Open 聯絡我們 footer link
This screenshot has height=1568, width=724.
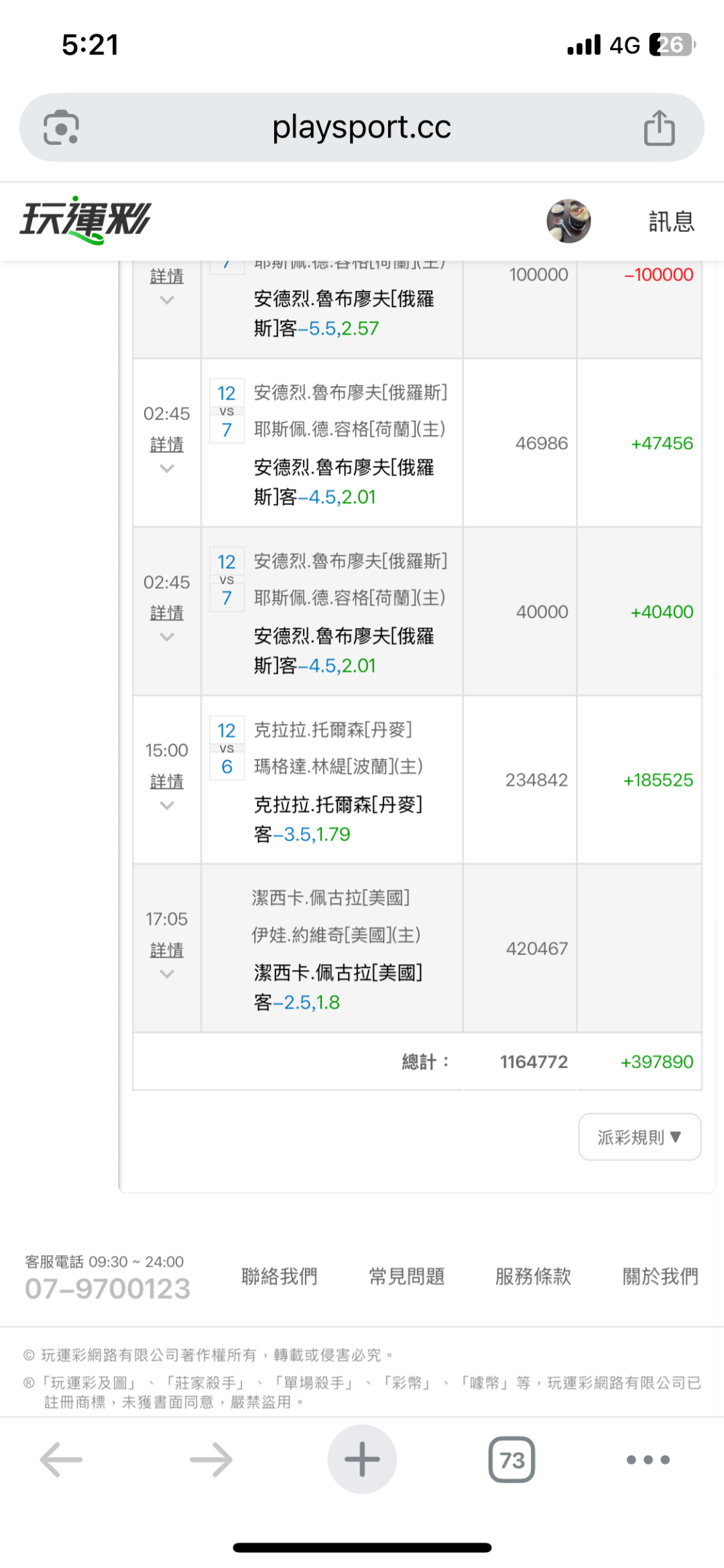click(280, 1276)
